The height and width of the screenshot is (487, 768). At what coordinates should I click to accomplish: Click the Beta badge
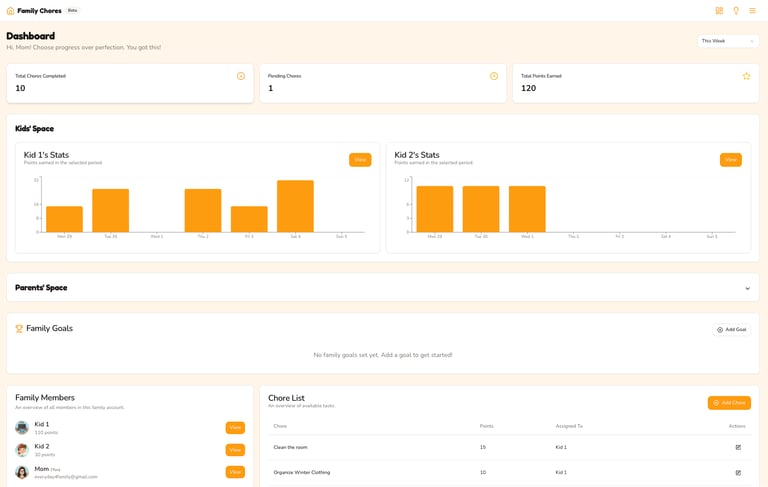tap(72, 10)
